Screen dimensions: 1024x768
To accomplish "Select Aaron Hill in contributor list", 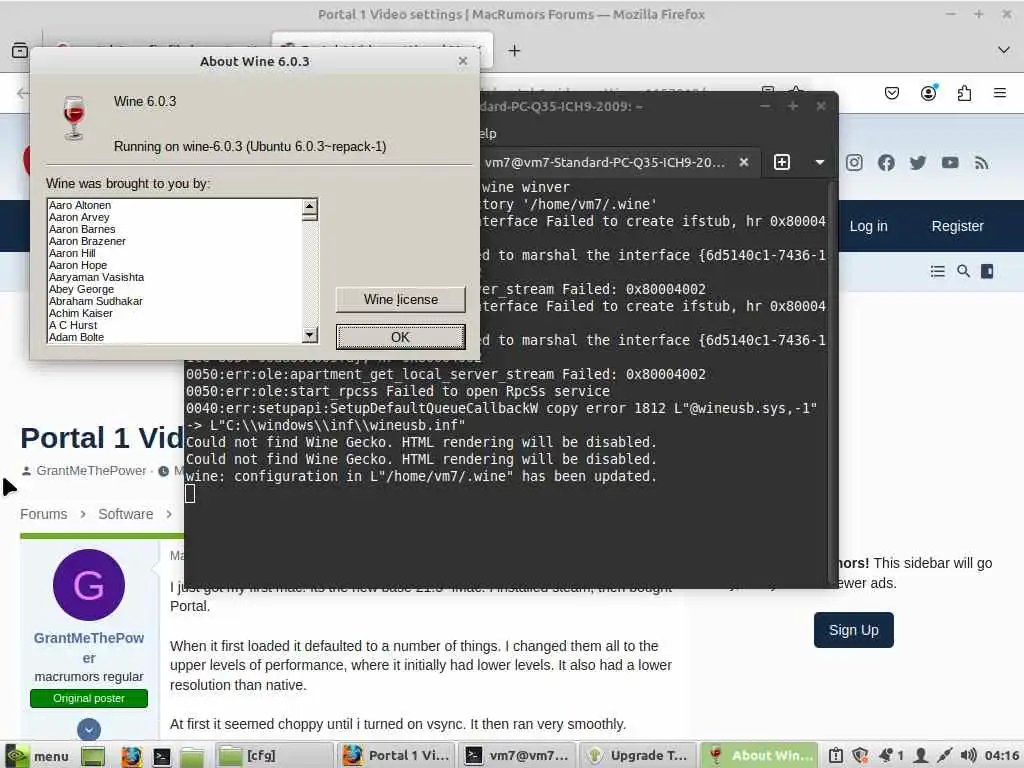I will pyautogui.click(x=72, y=253).
